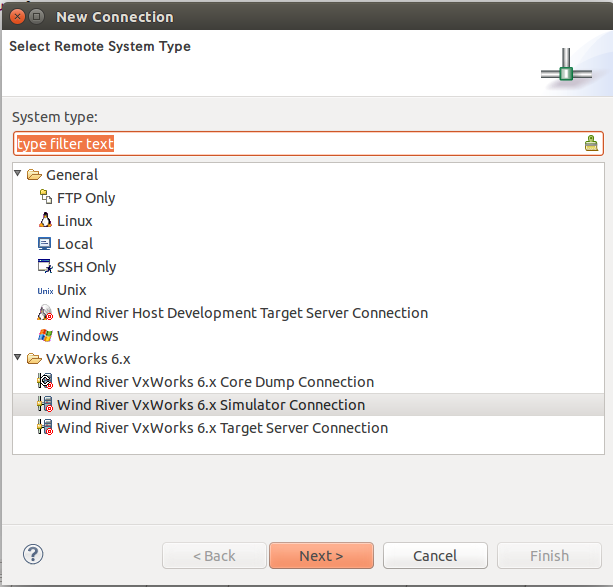Click the Windows flag icon
Viewport: 613px width, 587px height.
tap(45, 336)
